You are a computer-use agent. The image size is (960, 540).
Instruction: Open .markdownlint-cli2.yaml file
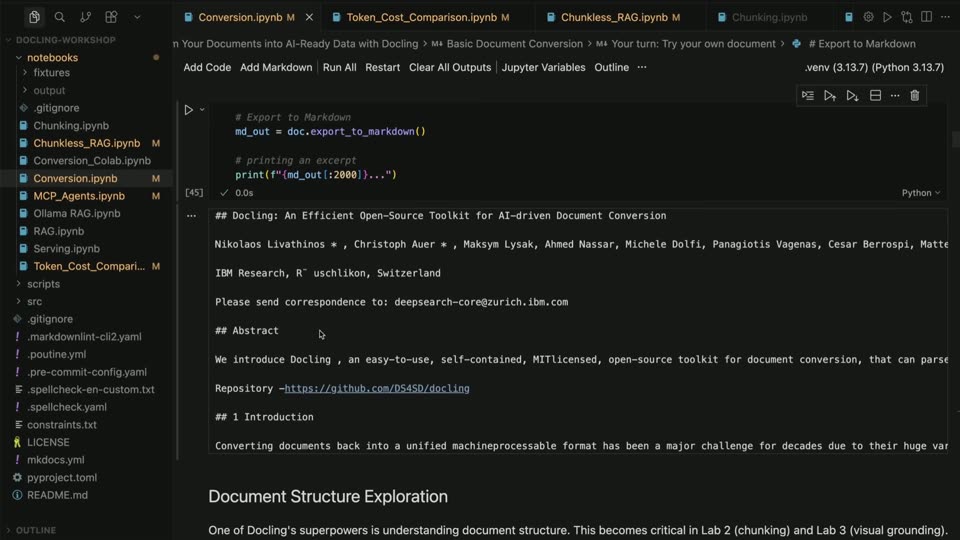(84, 337)
